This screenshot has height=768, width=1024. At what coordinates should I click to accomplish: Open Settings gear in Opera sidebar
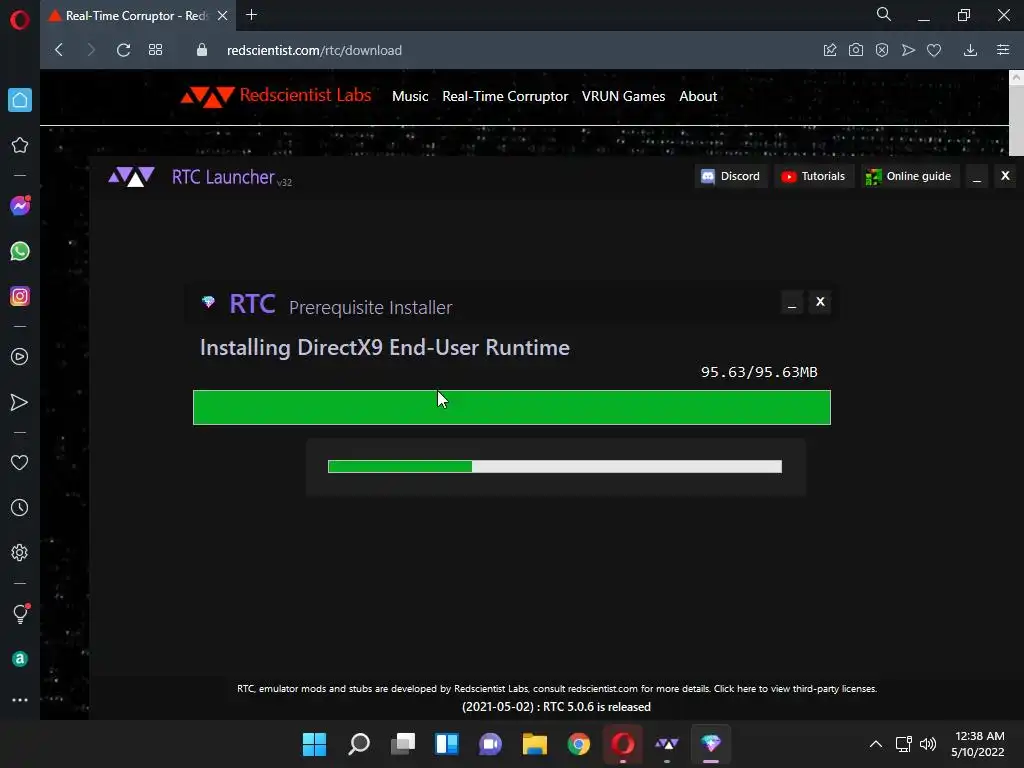(x=20, y=552)
